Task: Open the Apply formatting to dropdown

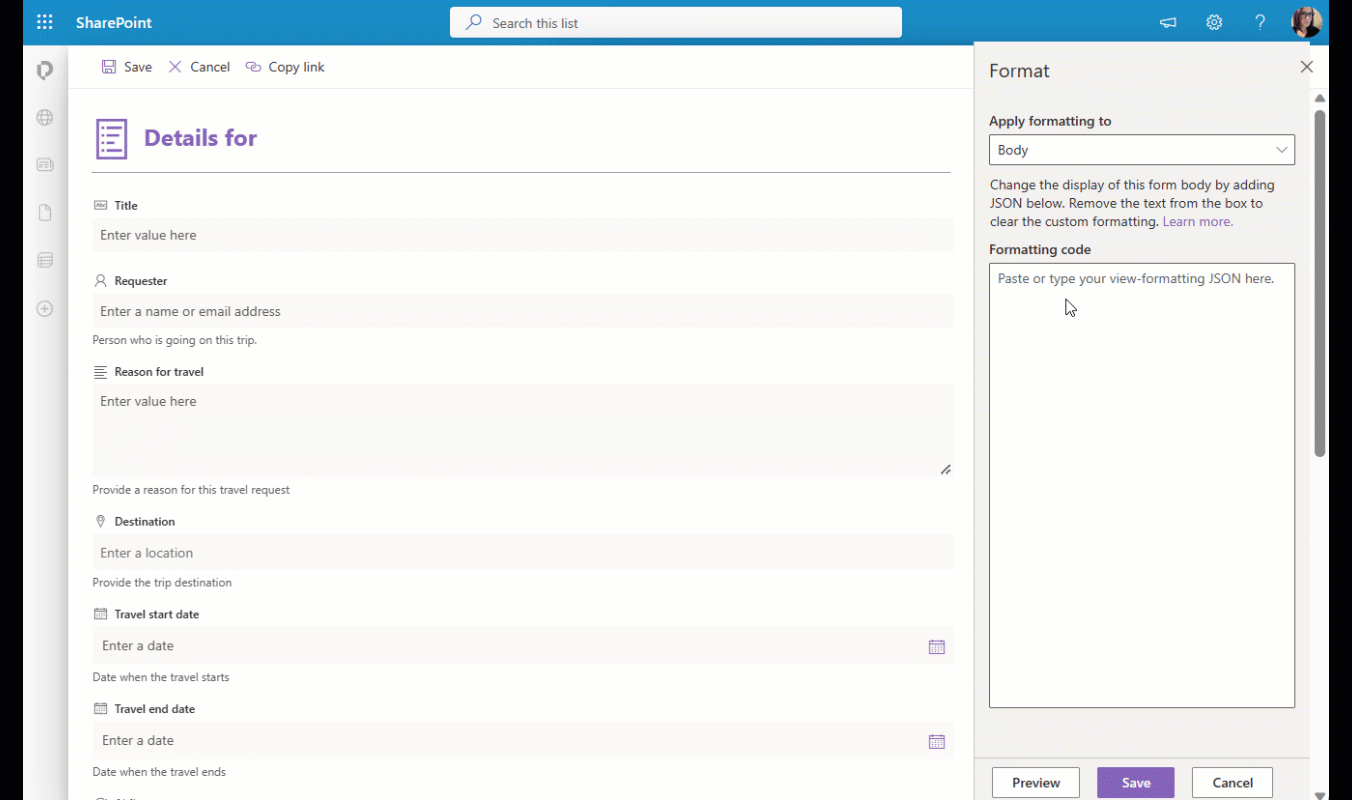Action: (x=1141, y=149)
